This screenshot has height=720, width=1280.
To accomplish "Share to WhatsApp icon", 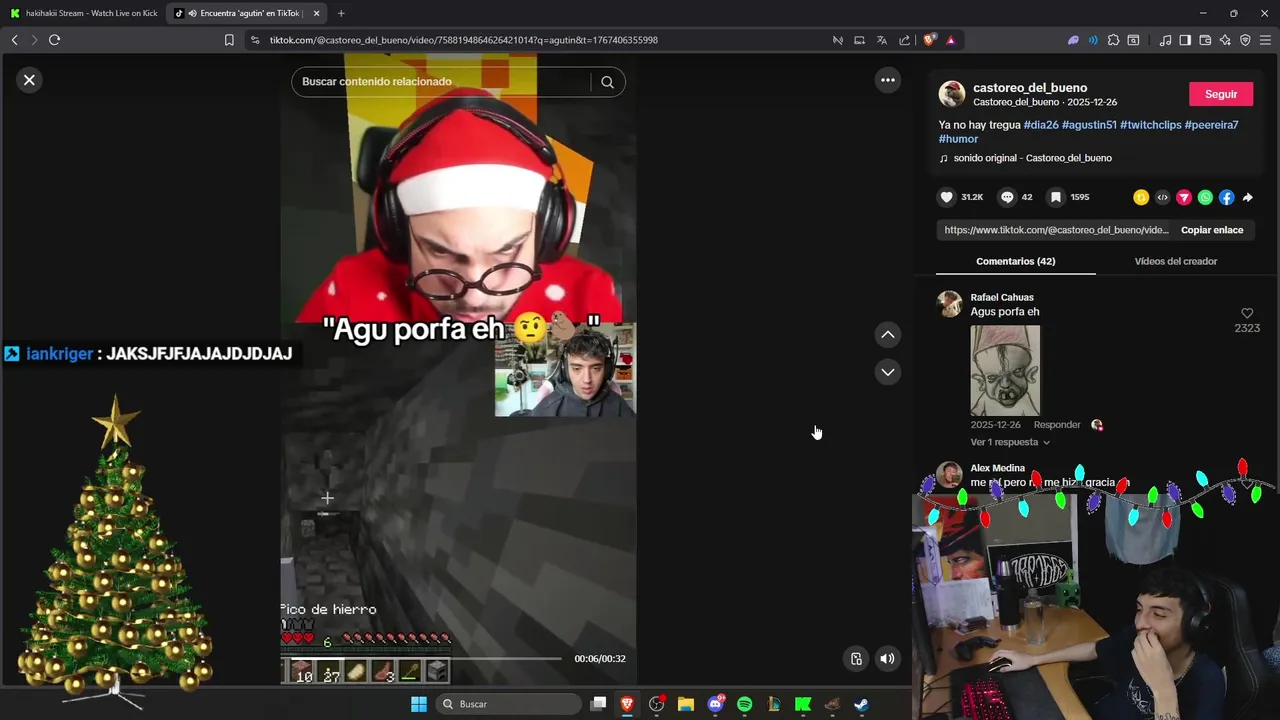I will (x=1205, y=197).
